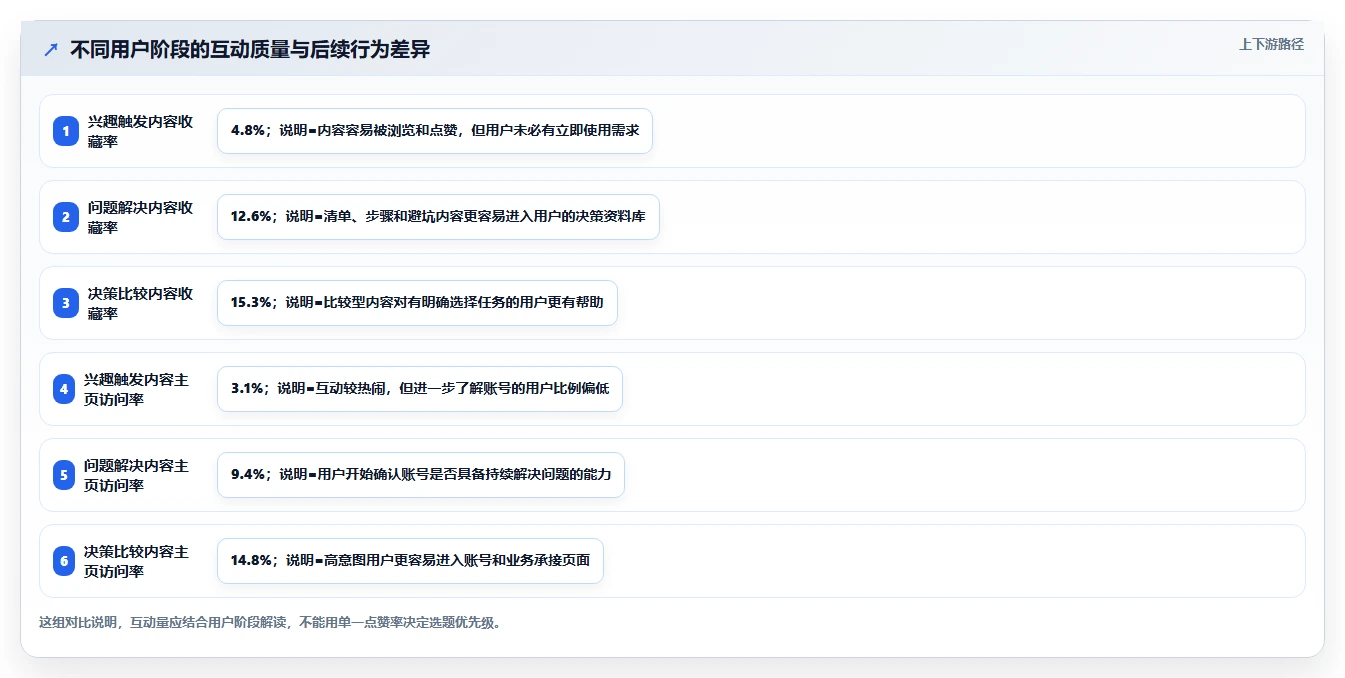Select number badge 6 for 决策比较内容主页访问率
This screenshot has width=1345, height=678.
point(66,561)
